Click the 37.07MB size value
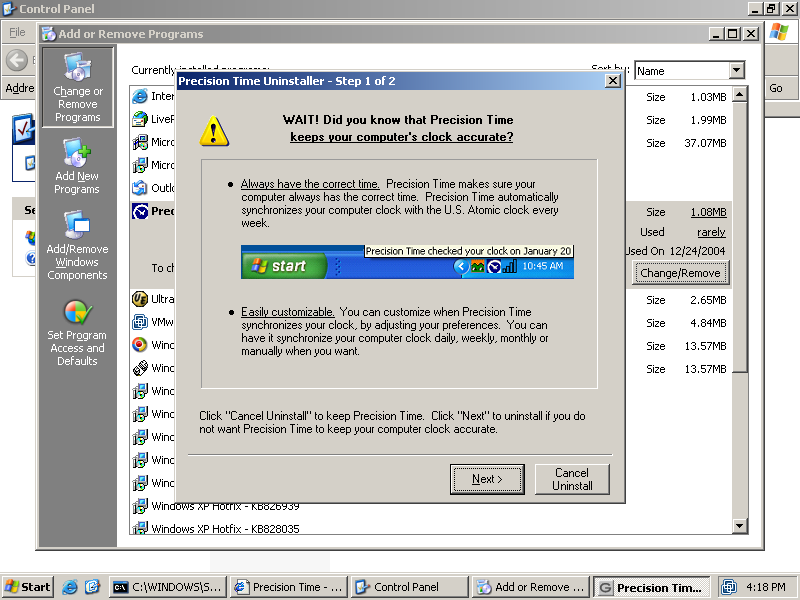 point(705,143)
